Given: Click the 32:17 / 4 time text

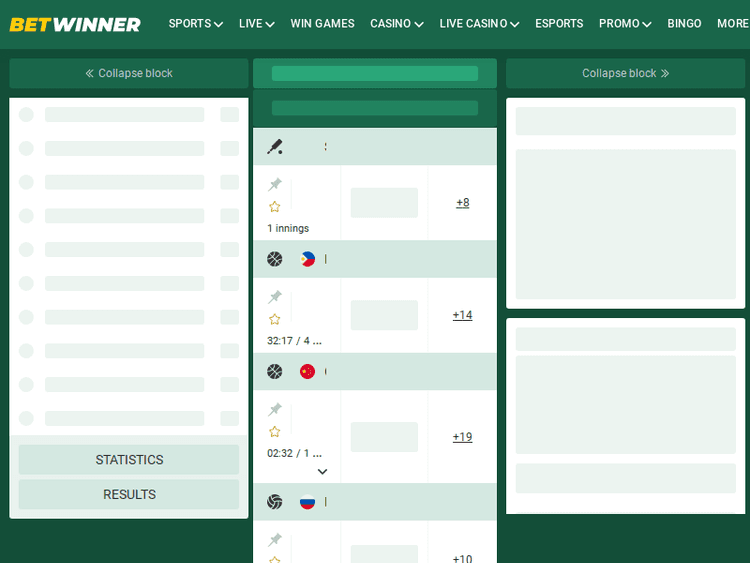Looking at the screenshot, I should pos(294,341).
